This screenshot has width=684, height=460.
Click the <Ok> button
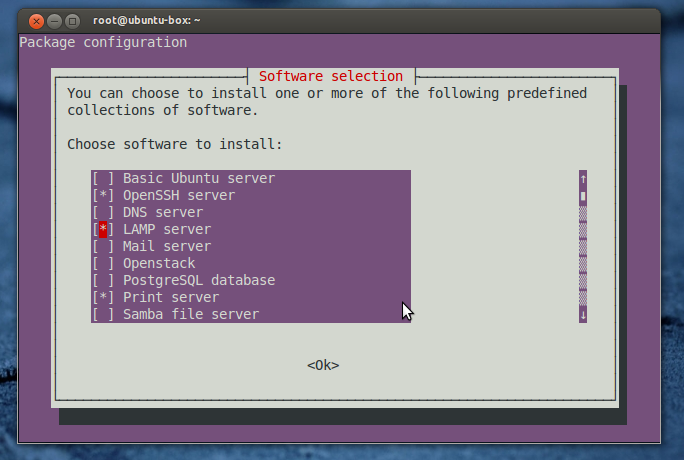(x=323, y=365)
